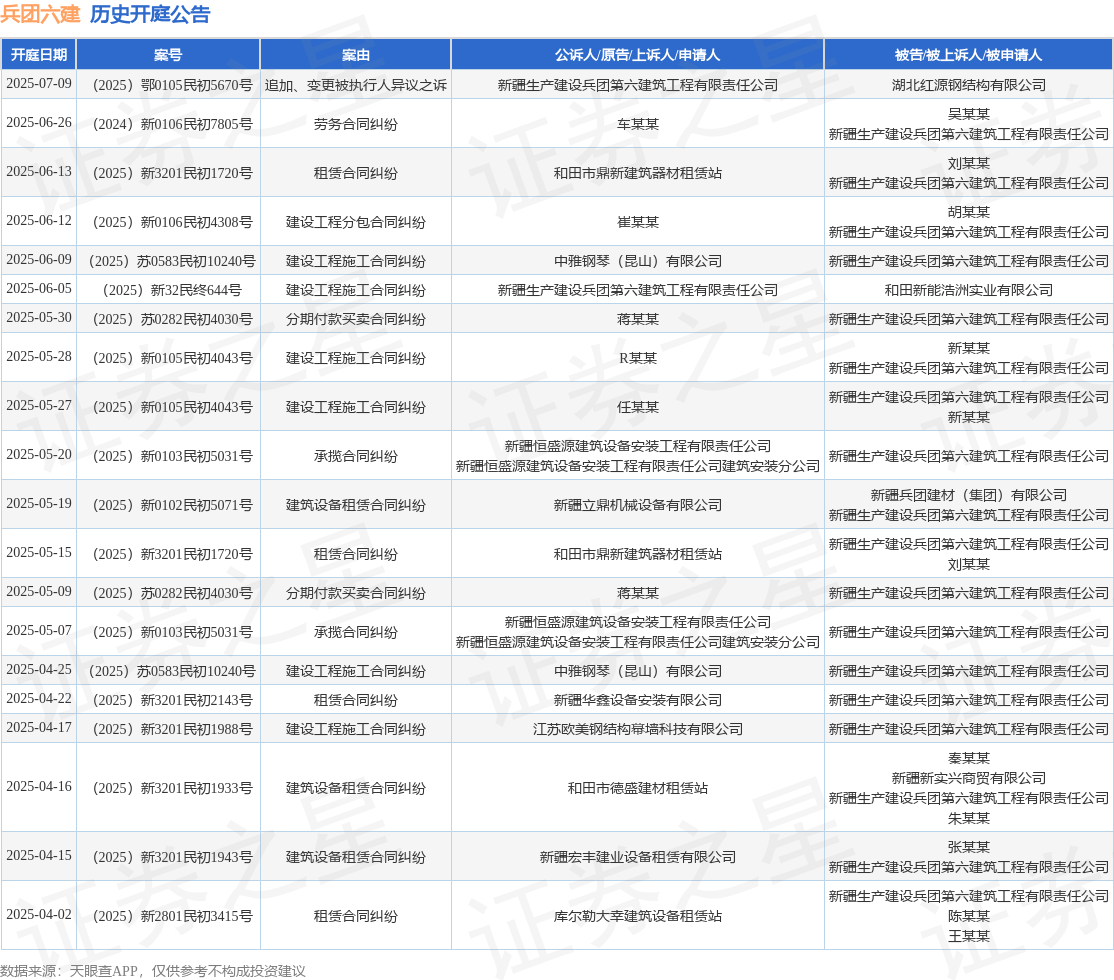Viewport: 1114px width, 980px height.
Task: Select the date cell 2025-05-09
Action: point(39,593)
